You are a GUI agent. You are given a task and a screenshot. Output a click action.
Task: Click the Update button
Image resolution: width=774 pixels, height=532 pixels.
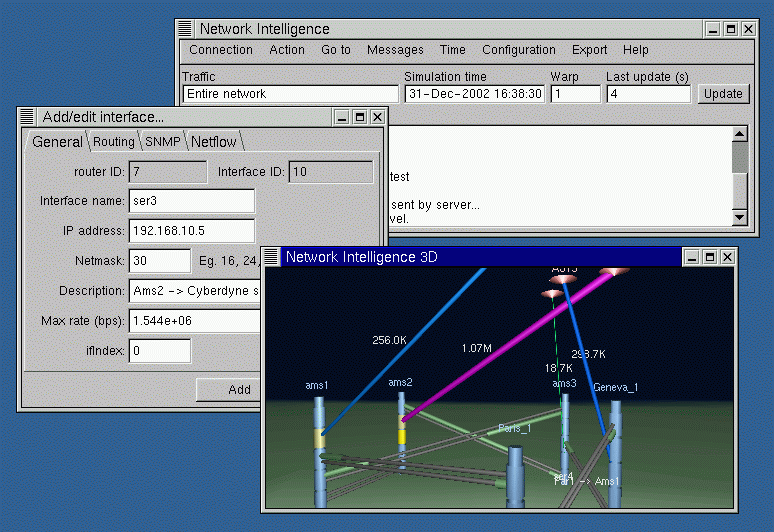[723, 94]
